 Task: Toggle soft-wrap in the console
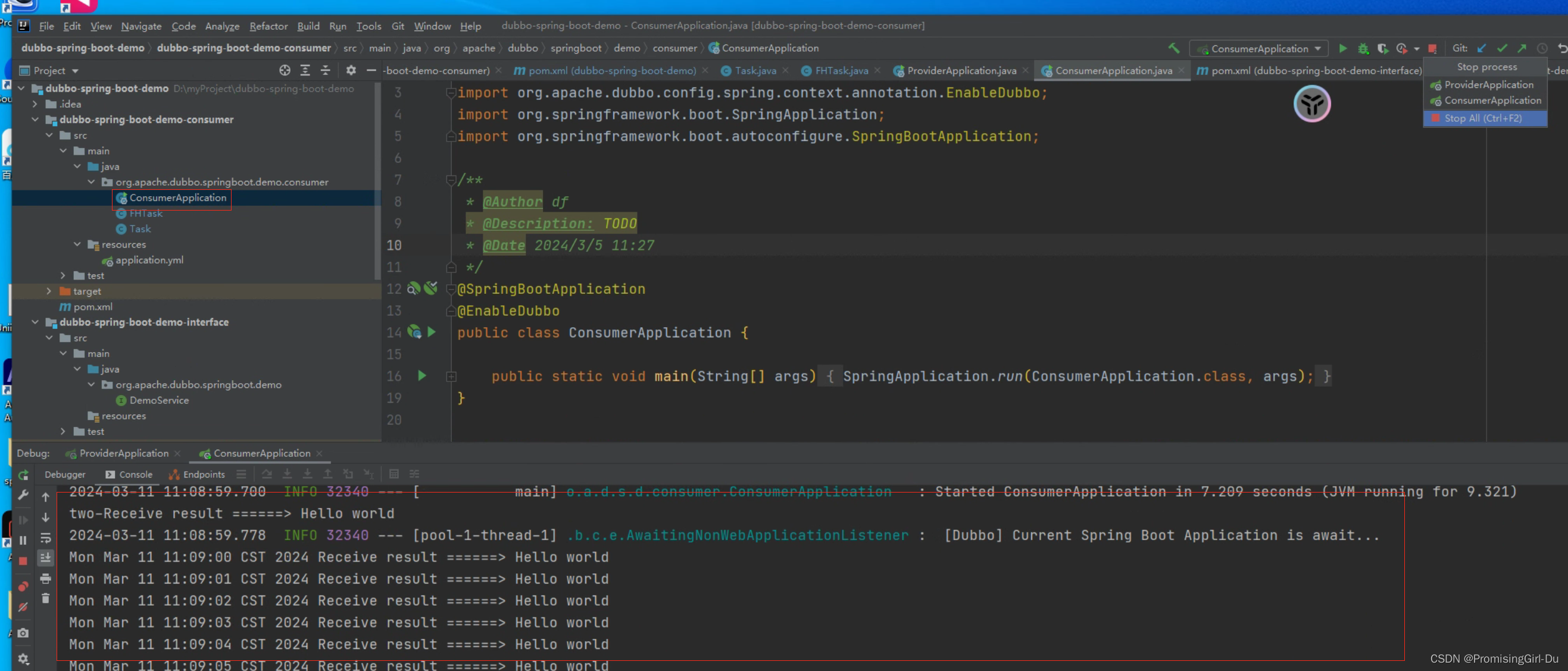pos(46,538)
